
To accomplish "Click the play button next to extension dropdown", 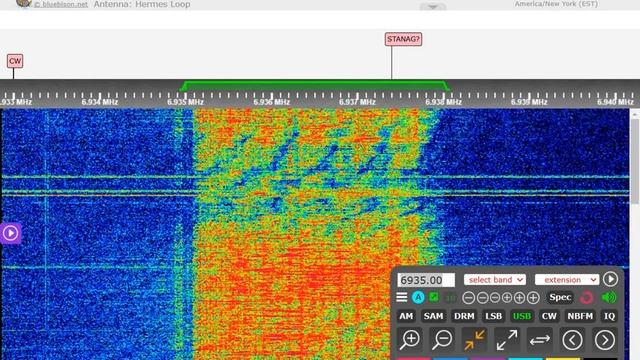I will [x=610, y=279].
